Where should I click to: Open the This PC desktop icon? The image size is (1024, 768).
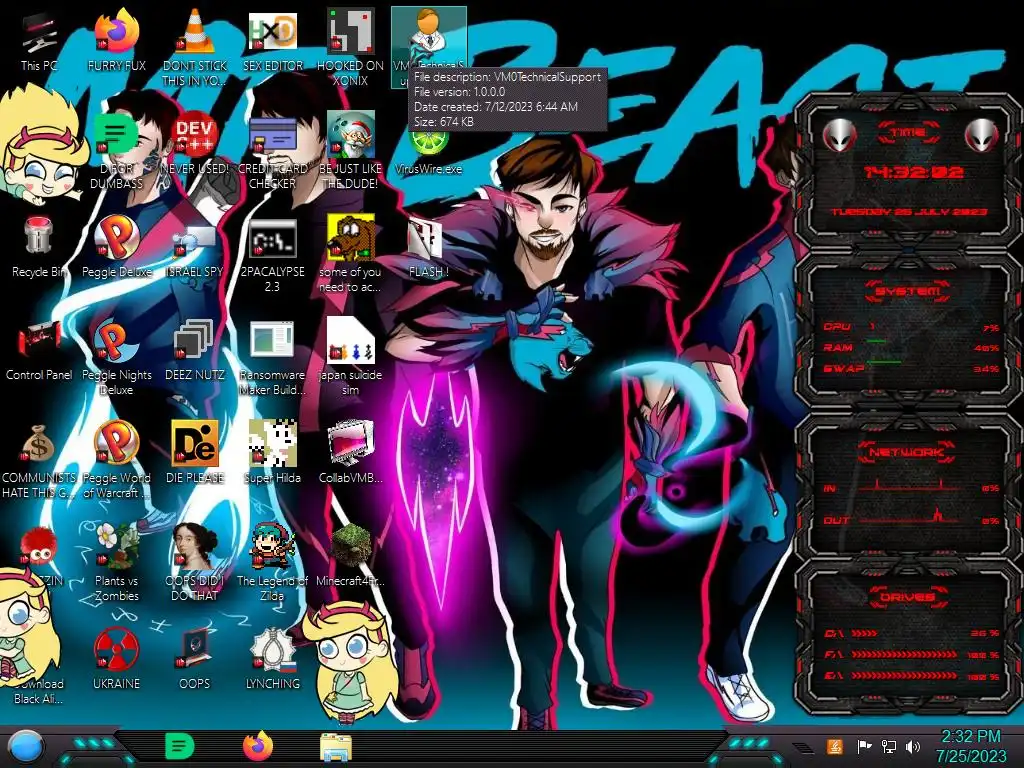tap(39, 40)
